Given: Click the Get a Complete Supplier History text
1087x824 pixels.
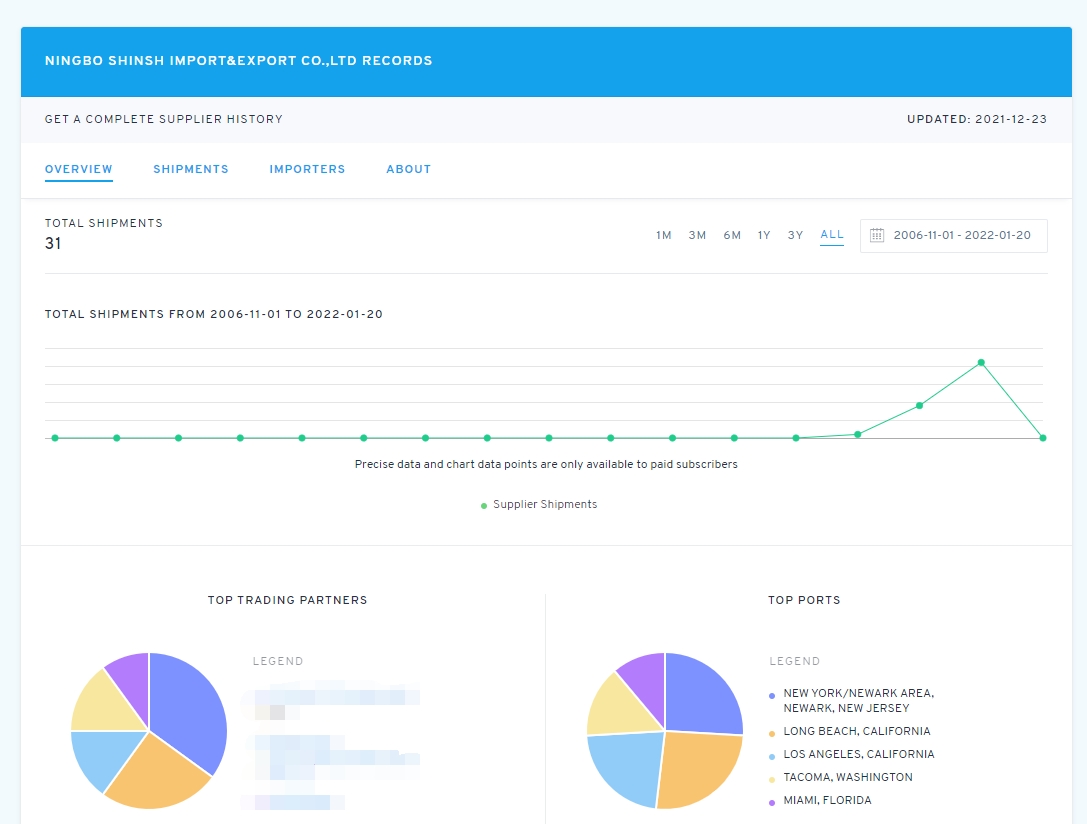Looking at the screenshot, I should click(164, 119).
